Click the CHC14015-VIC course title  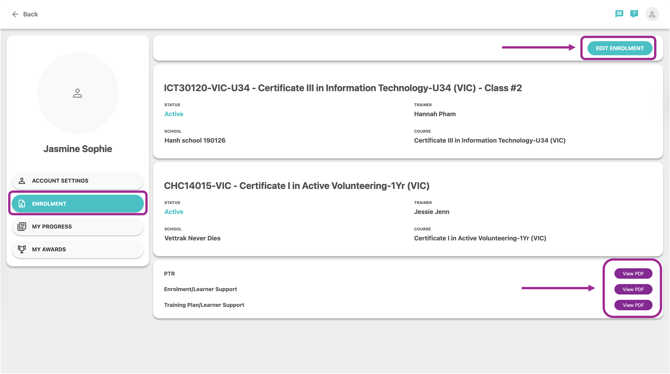coord(297,186)
